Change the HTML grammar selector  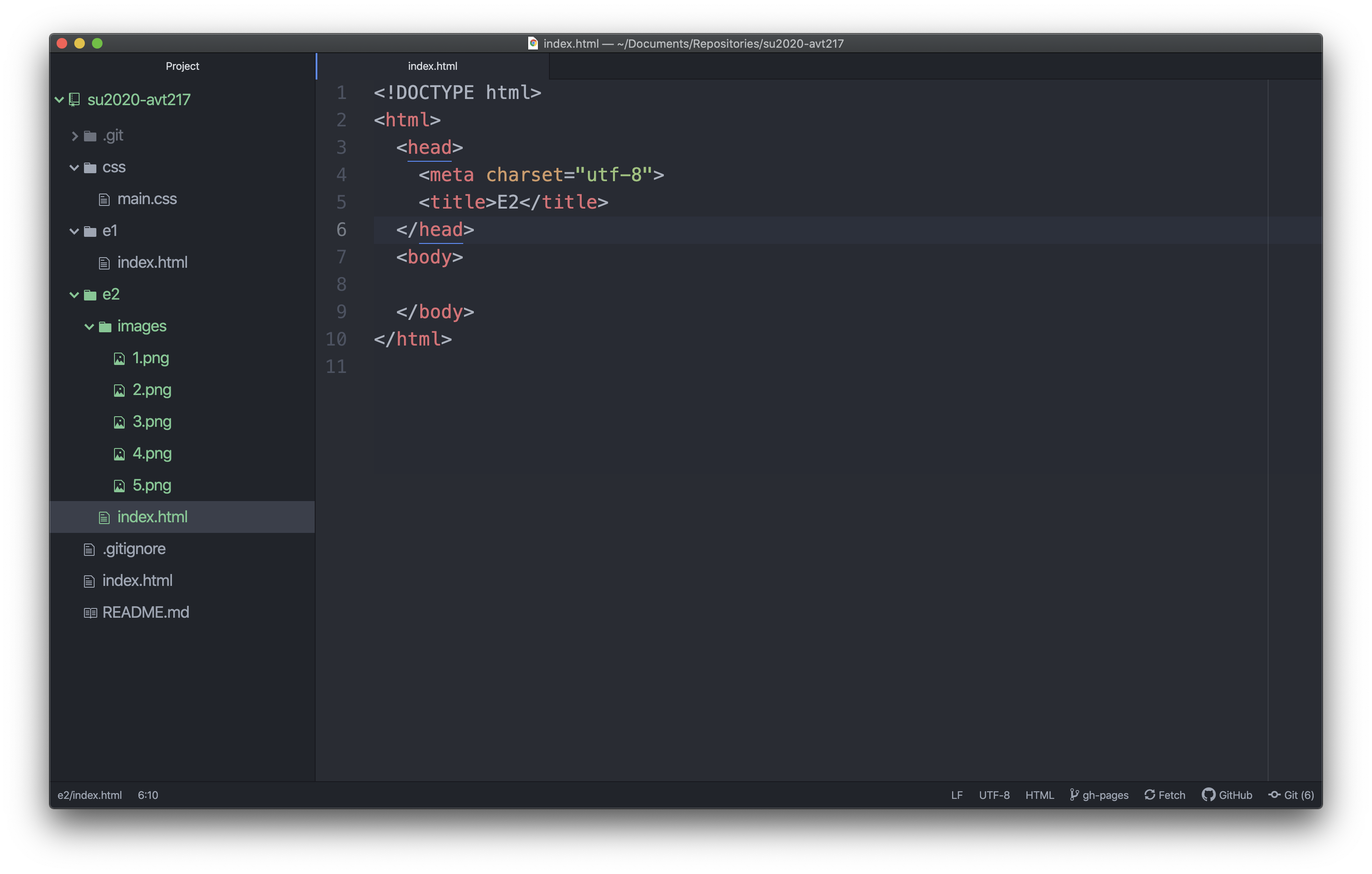click(1040, 795)
